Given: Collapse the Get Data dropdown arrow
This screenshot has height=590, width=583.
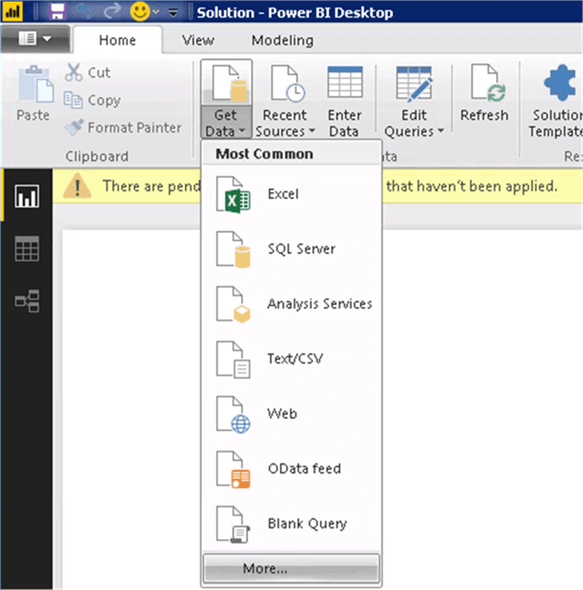Looking at the screenshot, I should [242, 131].
